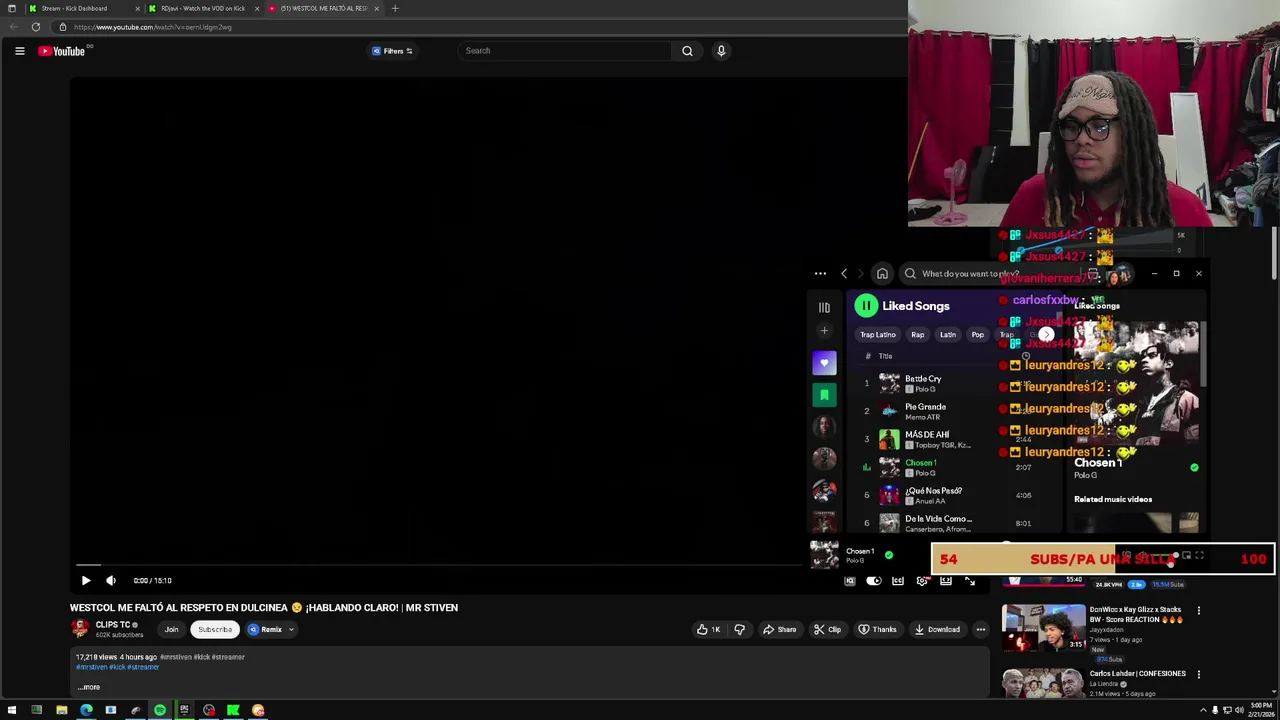This screenshot has height=720, width=1280.
Task: Show more genre chips with arrow
Action: click(1045, 335)
